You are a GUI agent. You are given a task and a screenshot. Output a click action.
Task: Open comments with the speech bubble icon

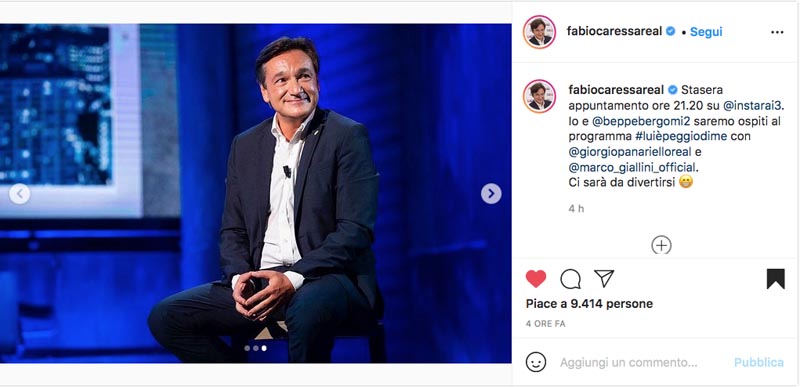(570, 279)
